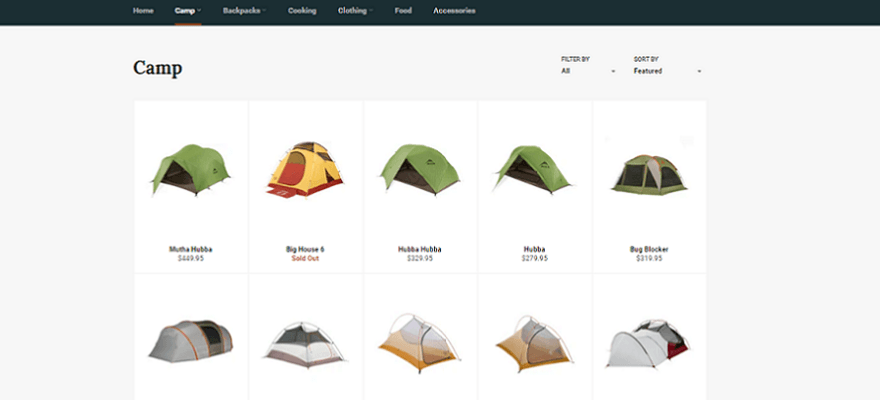880x400 pixels.
Task: Select Accessories in the navigation bar
Action: click(454, 11)
